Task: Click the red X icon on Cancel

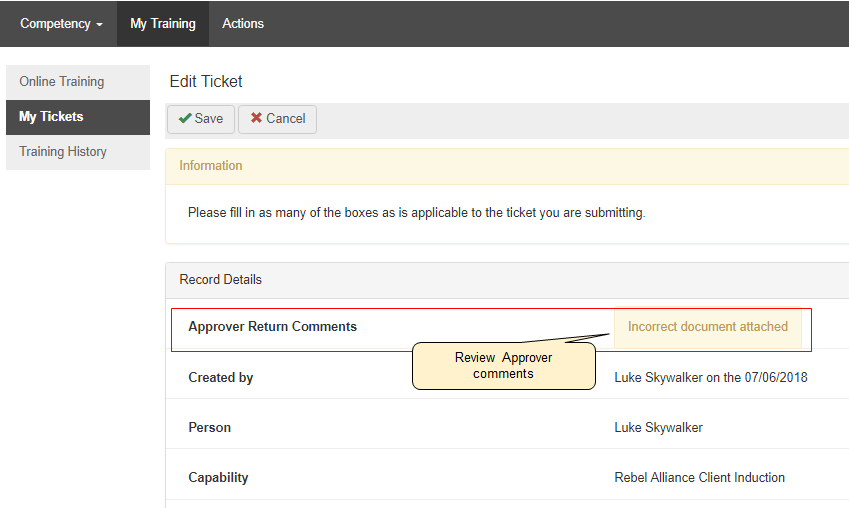Action: click(257, 119)
